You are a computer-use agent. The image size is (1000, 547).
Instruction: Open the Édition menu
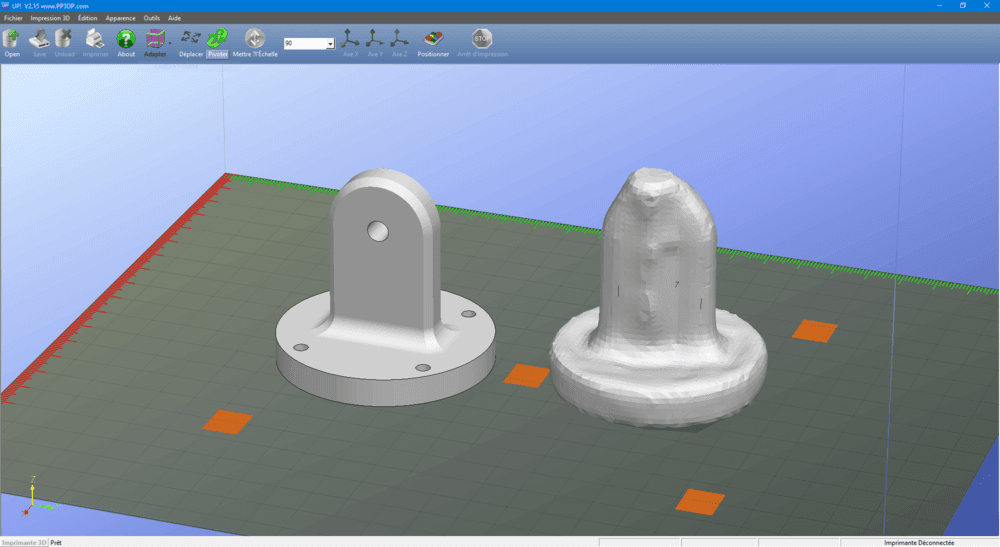pos(87,18)
